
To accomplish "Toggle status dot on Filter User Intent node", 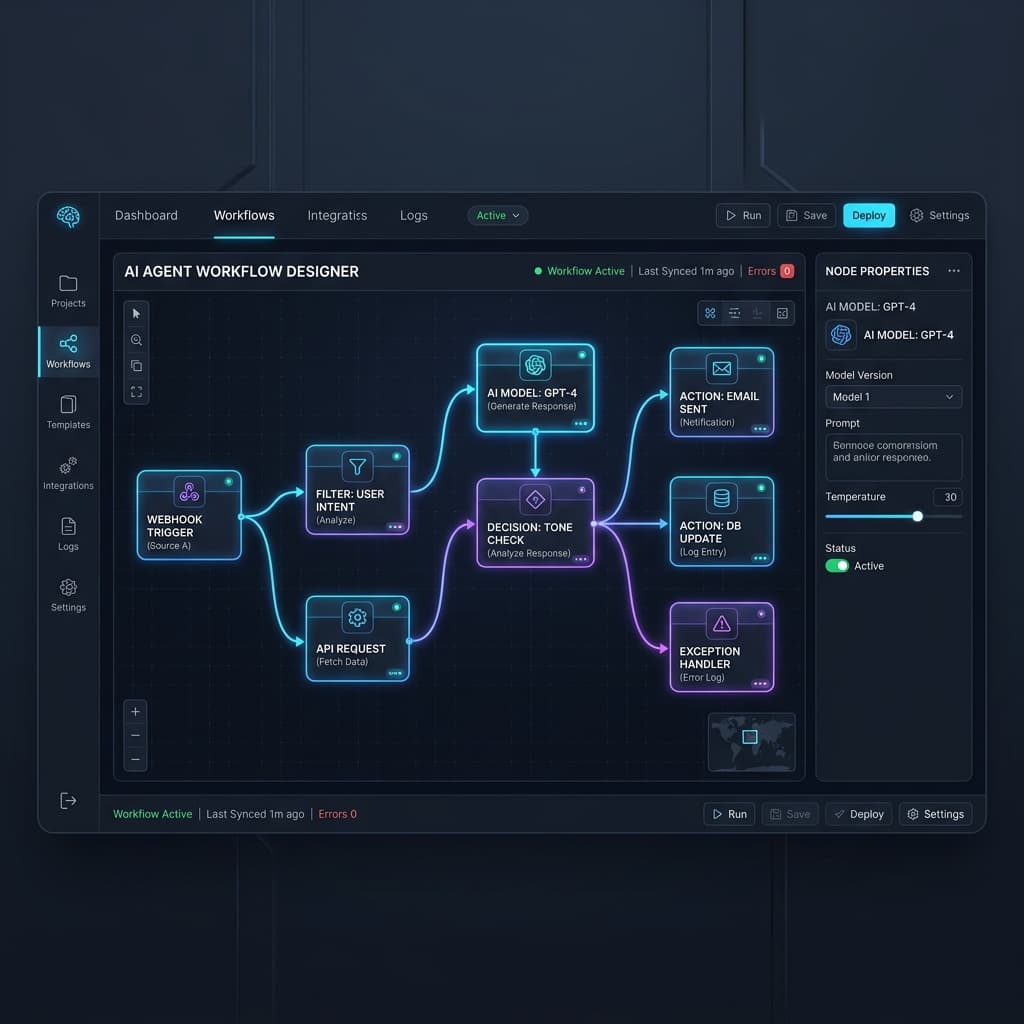I will coord(396,456).
